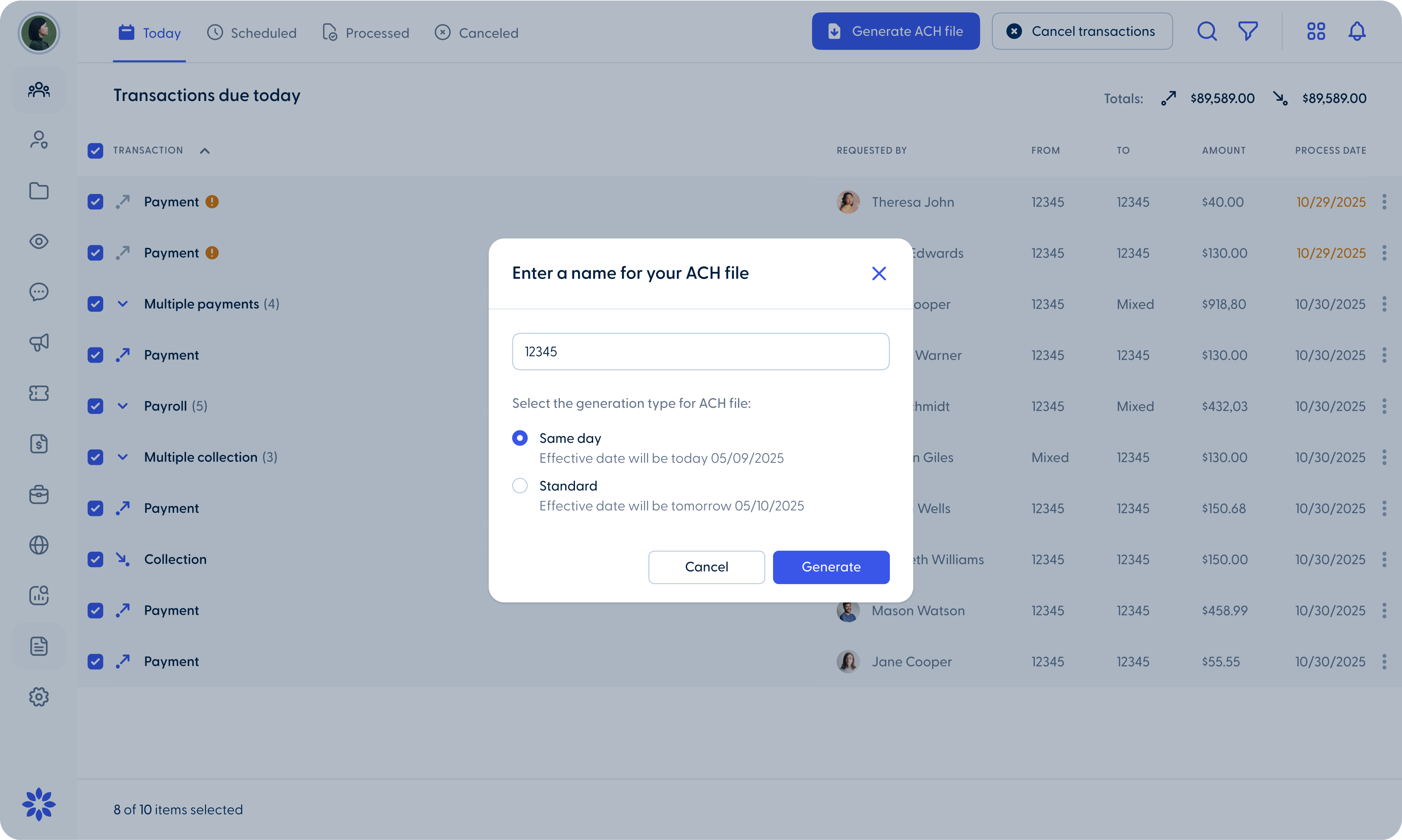Open the eye monitoring sidebar icon

click(39, 241)
